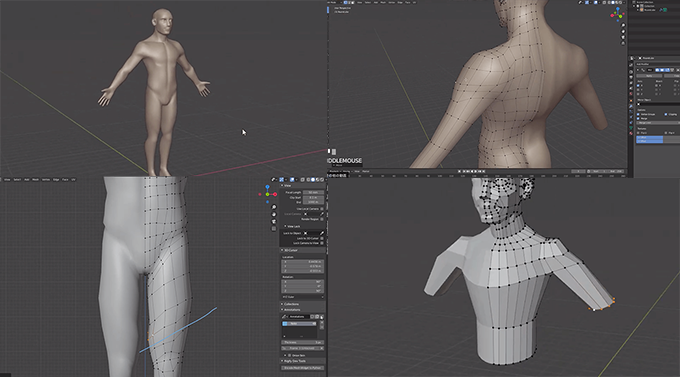Enable the Render Region checkbox
This screenshot has width=680, height=377.
pyautogui.click(x=322, y=219)
